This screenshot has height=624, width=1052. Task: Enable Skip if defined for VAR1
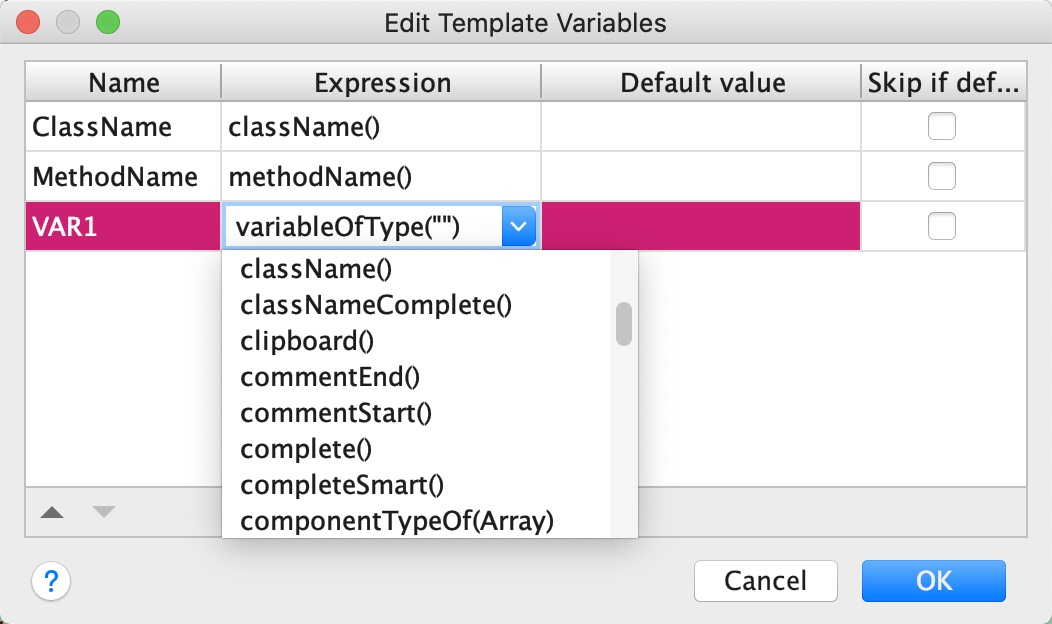pyautogui.click(x=941, y=227)
